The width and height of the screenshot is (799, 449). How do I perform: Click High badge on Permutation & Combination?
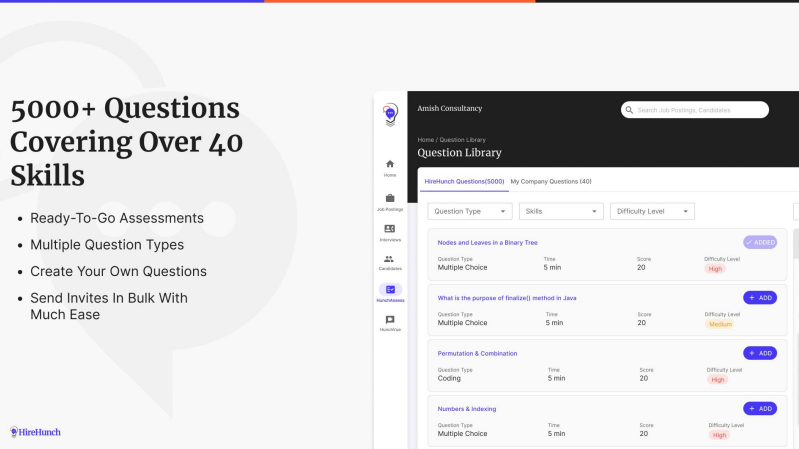[x=717, y=380]
